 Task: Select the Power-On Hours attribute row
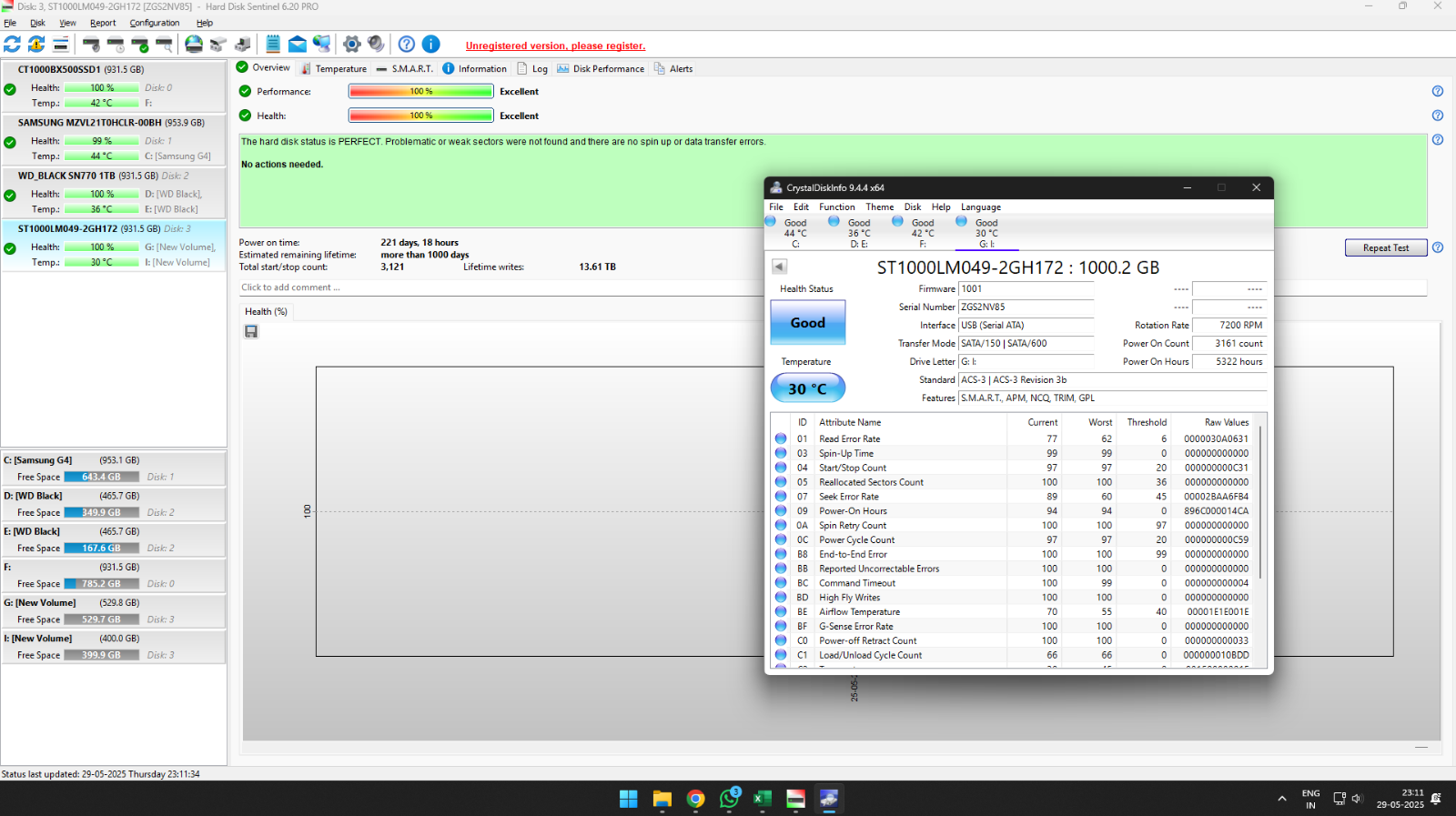(x=1014, y=511)
